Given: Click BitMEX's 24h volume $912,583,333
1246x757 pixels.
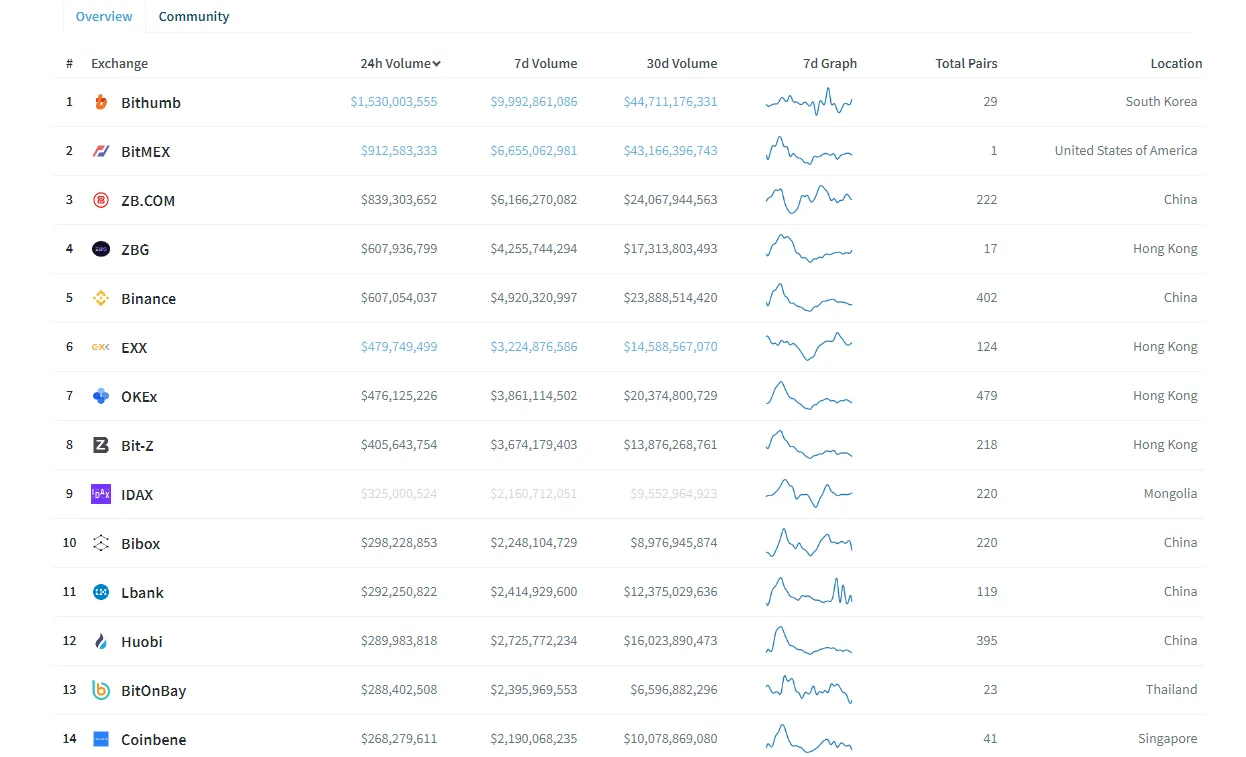Looking at the screenshot, I should coord(399,150).
